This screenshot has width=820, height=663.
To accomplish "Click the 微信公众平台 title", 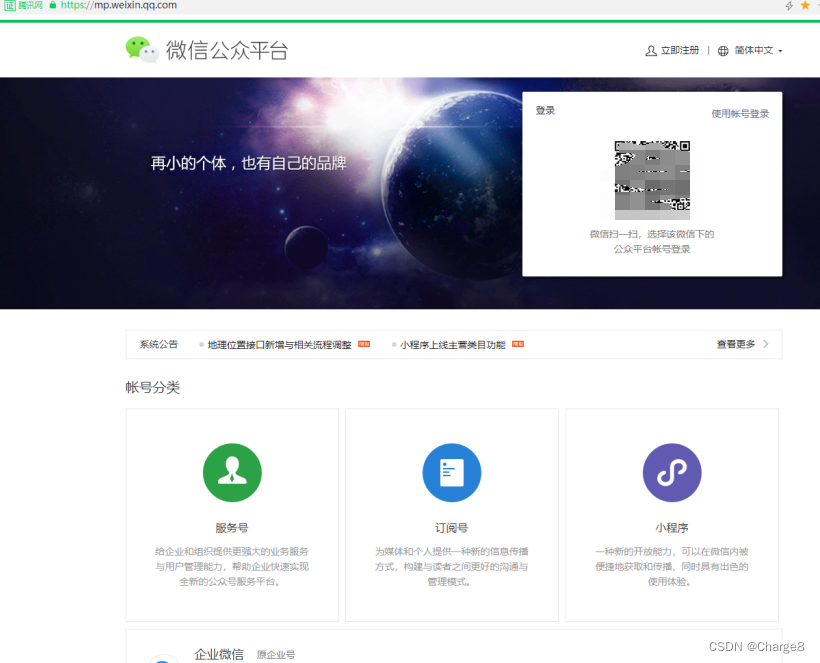I will pyautogui.click(x=227, y=51).
